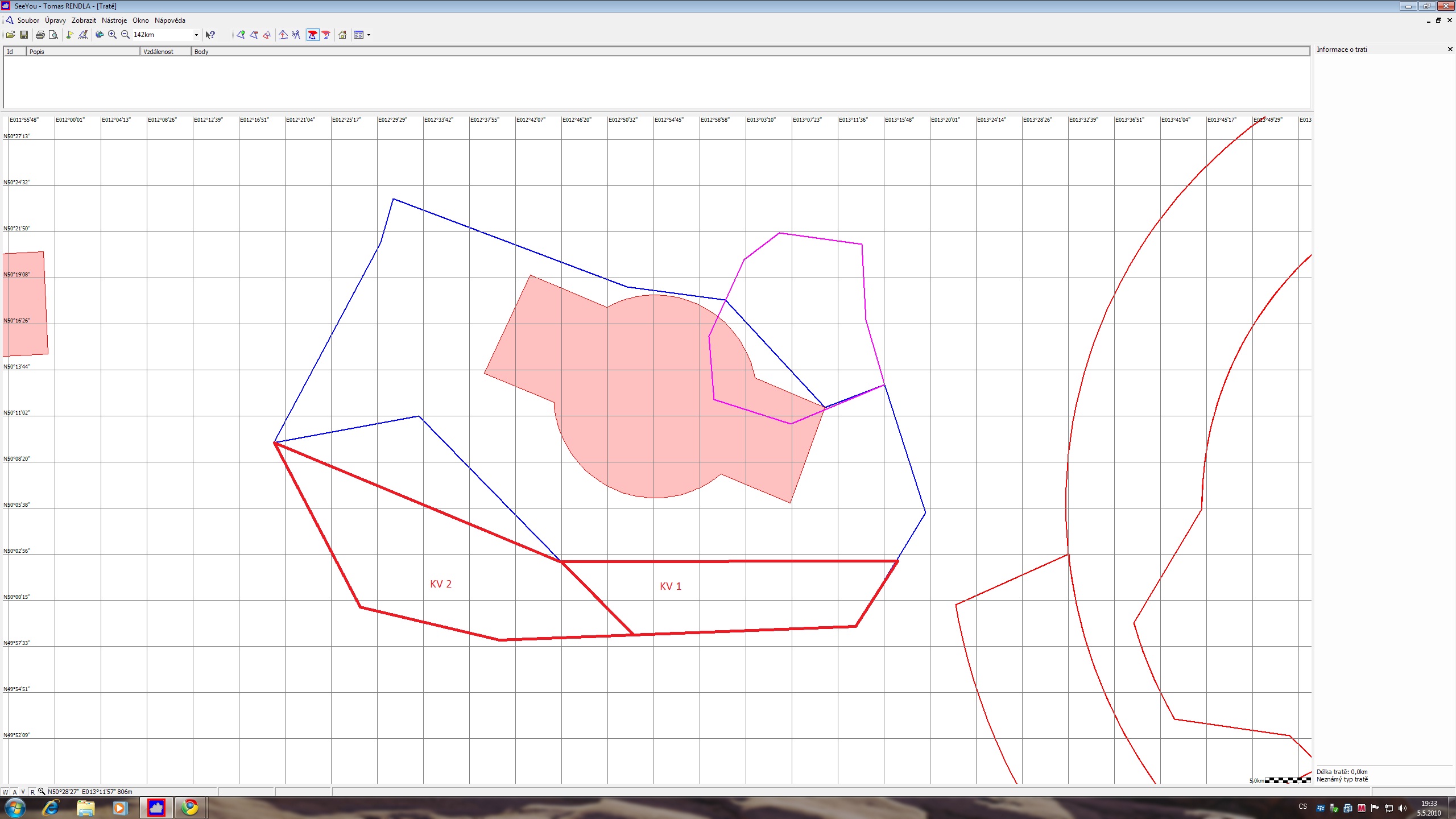Open the Nápověda menu
This screenshot has height=819, width=1456.
pos(170,20)
